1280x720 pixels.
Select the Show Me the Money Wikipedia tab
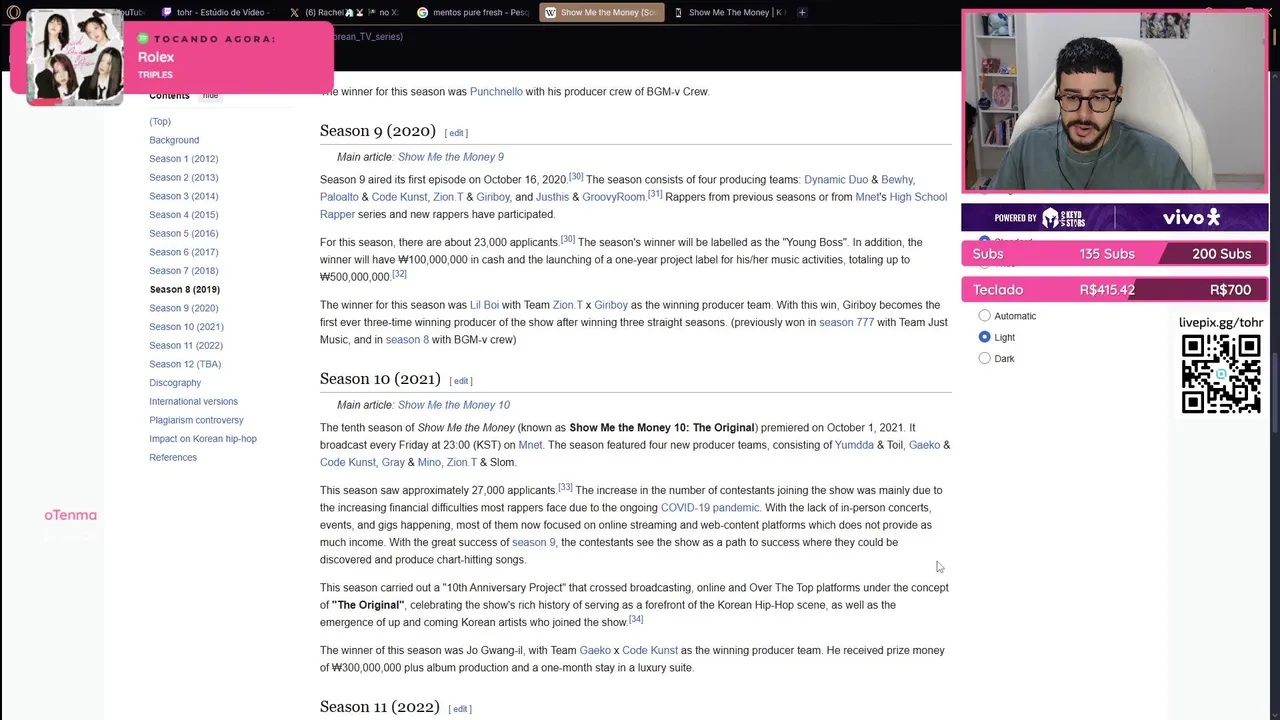601,13
